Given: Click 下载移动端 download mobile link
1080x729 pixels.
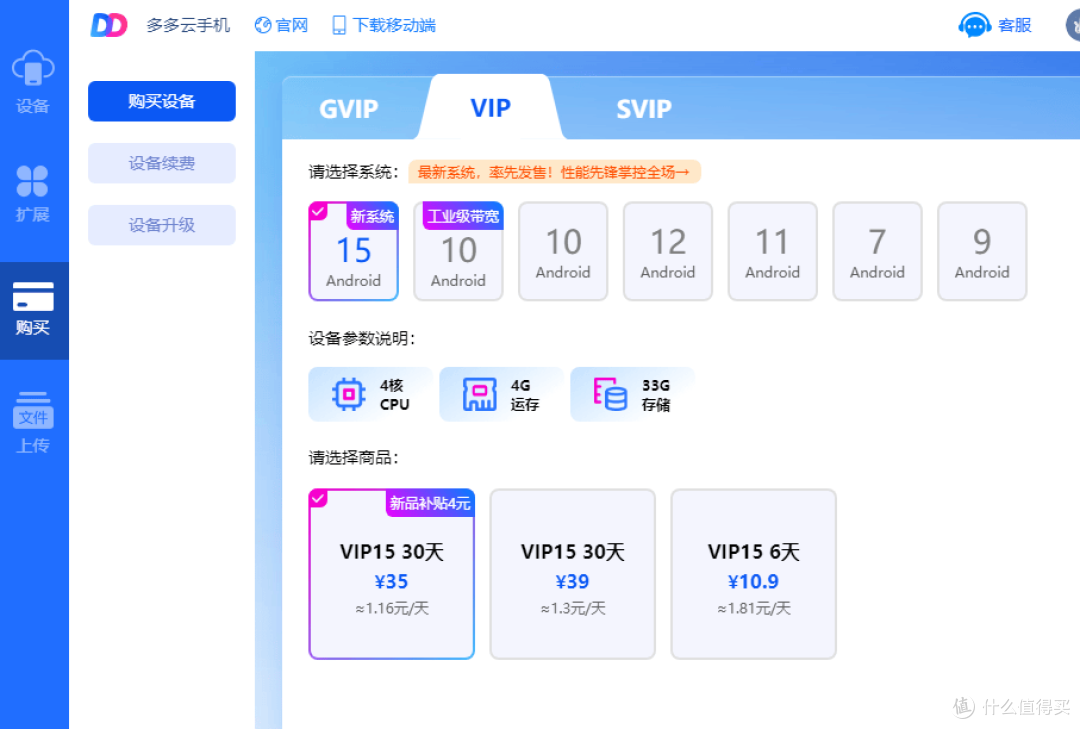Looking at the screenshot, I should [x=384, y=25].
